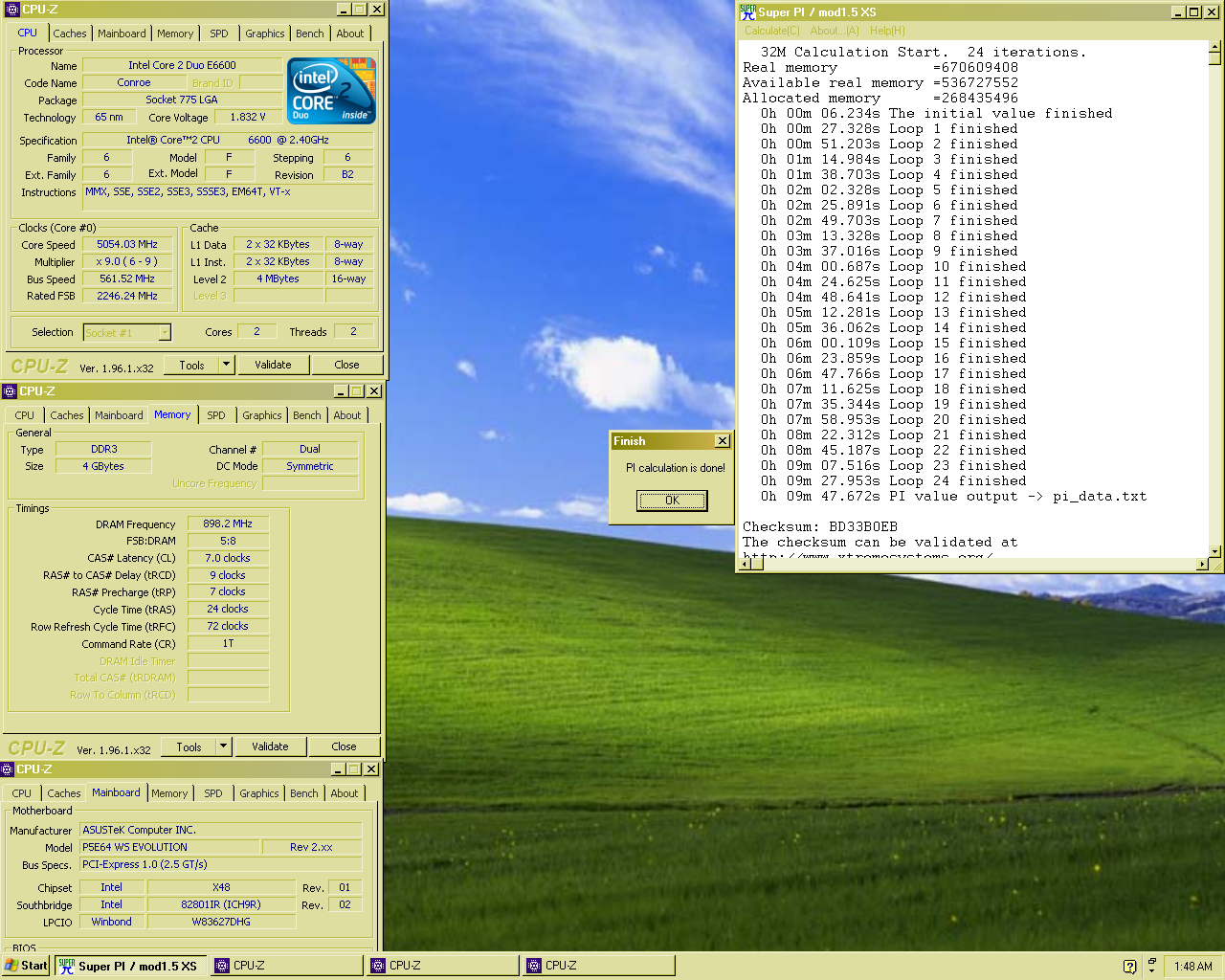Switch to the CPU tab in the CPU-Z Mainboard window
This screenshot has width=1225, height=980.
22,793
